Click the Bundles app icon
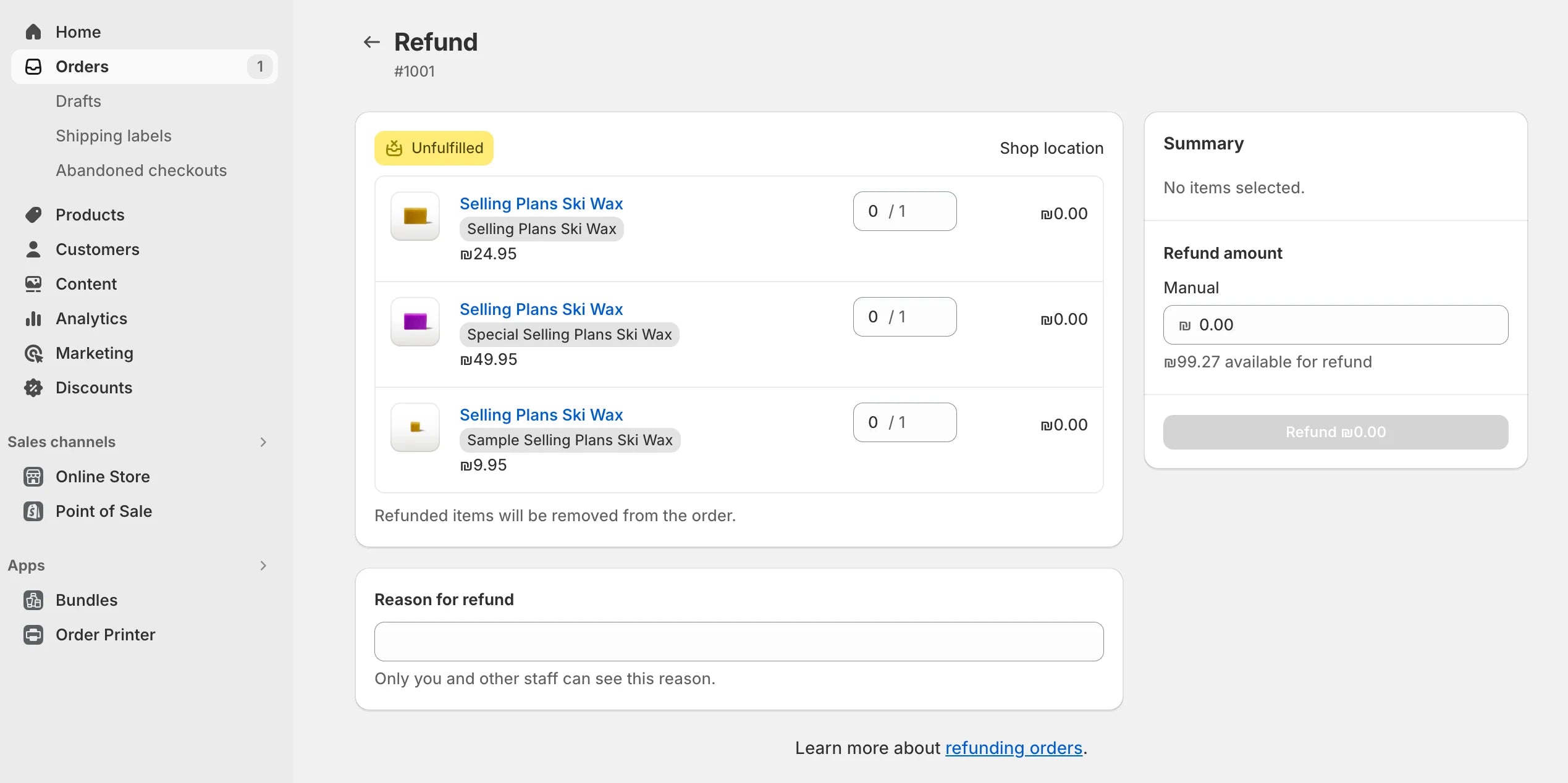Screen dimensions: 1568x783 click(33, 600)
